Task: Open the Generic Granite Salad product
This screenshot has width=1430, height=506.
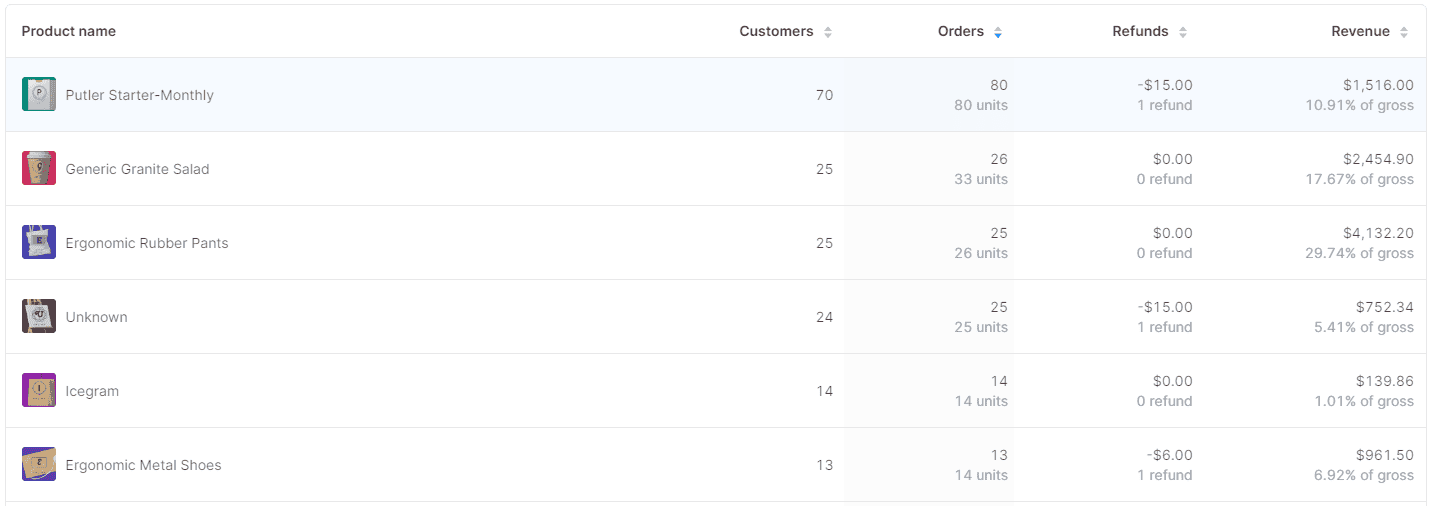Action: pos(138,169)
